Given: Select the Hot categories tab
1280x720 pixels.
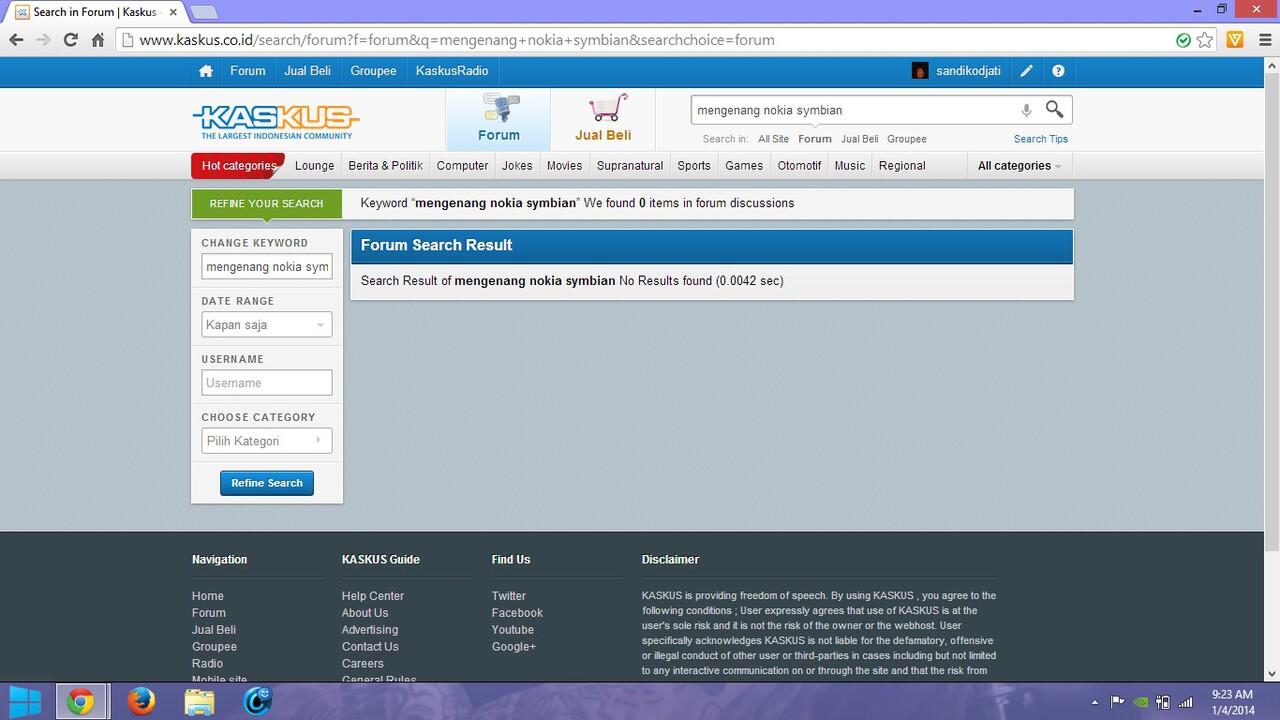Looking at the screenshot, I should (x=238, y=166).
